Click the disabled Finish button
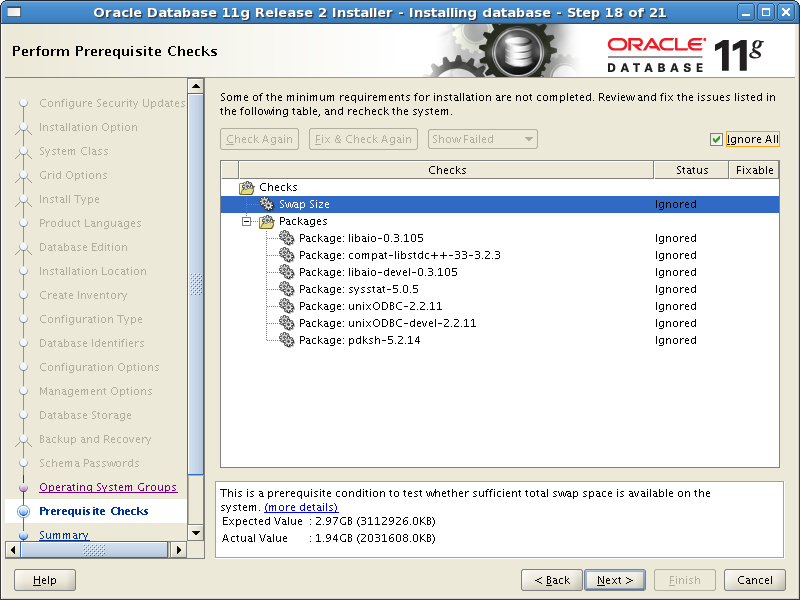 [x=685, y=580]
